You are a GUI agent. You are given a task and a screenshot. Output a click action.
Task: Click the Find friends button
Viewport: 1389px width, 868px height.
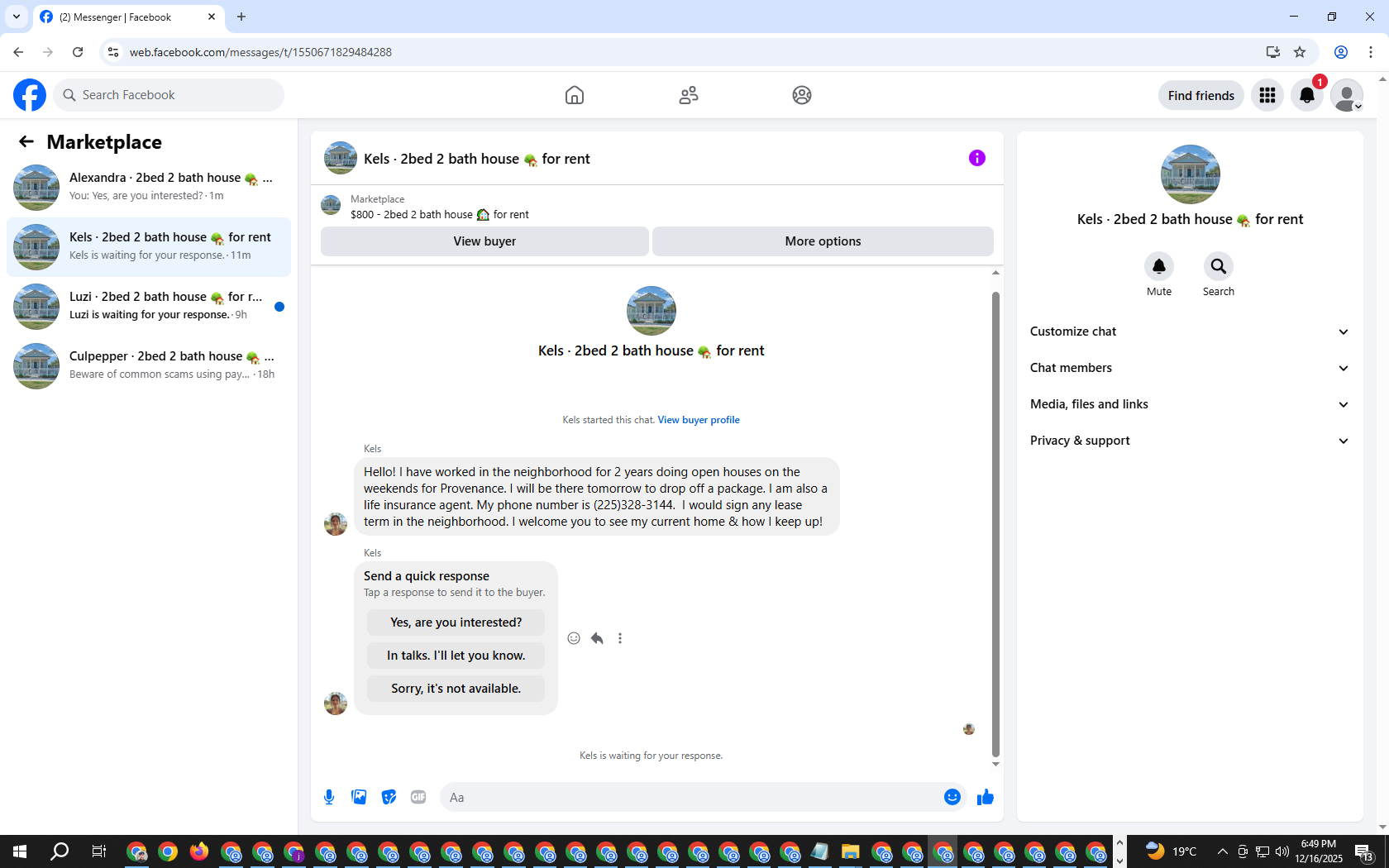[x=1201, y=95]
